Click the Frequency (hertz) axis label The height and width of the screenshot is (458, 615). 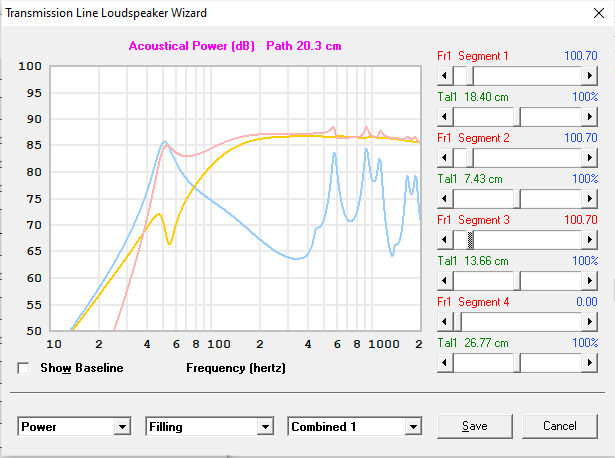point(236,368)
